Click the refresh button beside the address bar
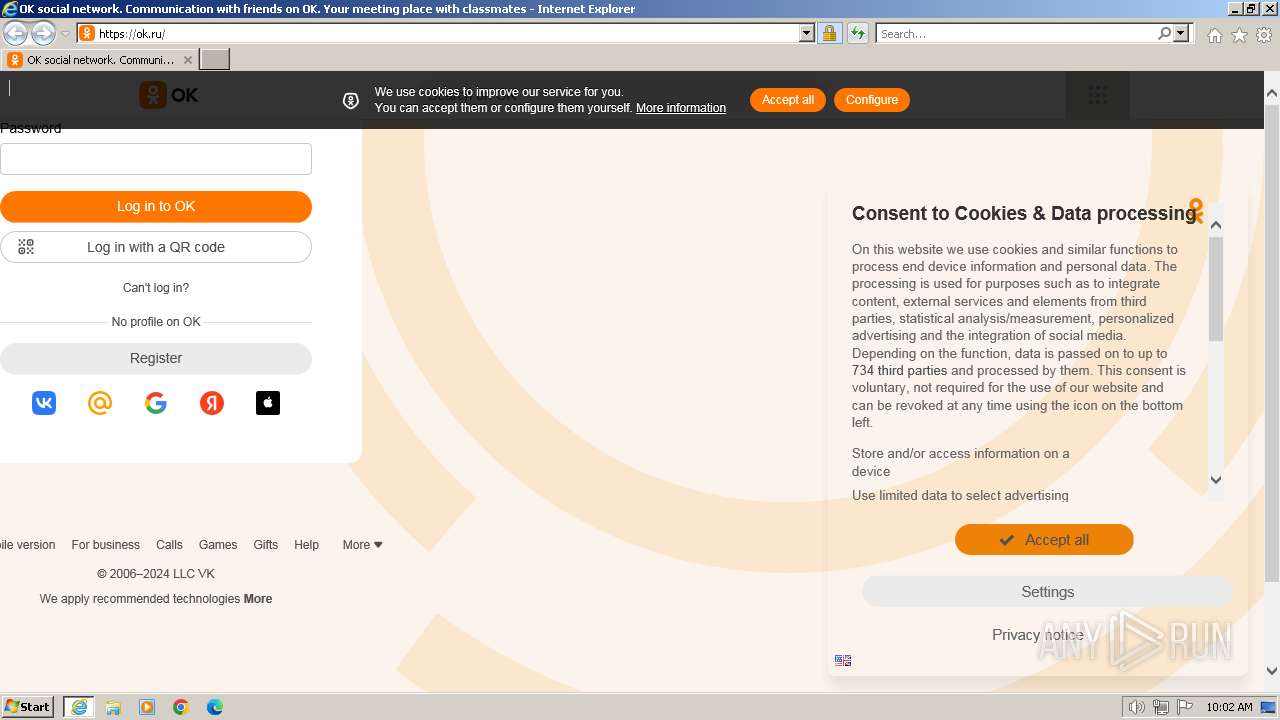 coord(857,33)
